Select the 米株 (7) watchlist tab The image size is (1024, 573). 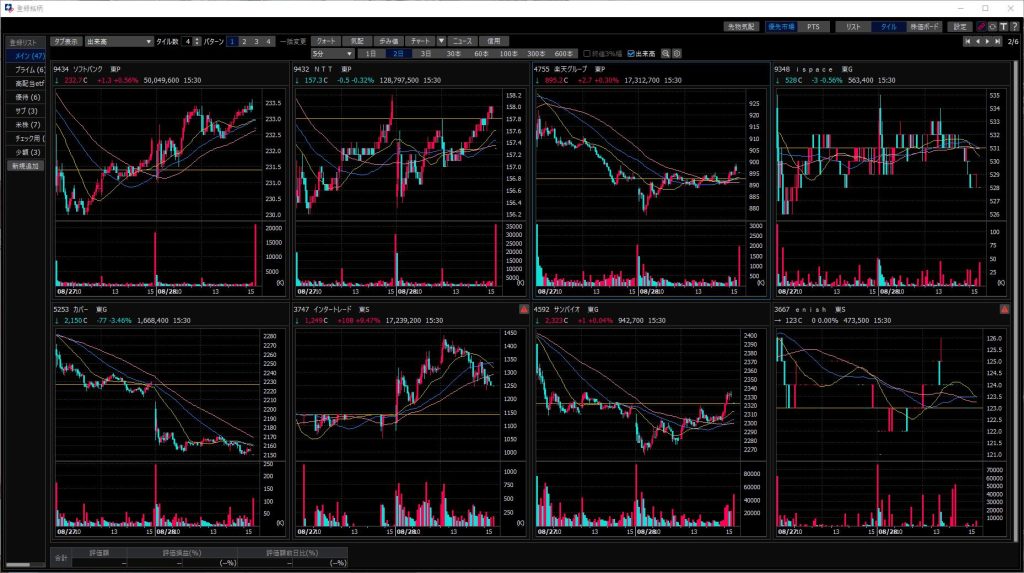pos(26,125)
